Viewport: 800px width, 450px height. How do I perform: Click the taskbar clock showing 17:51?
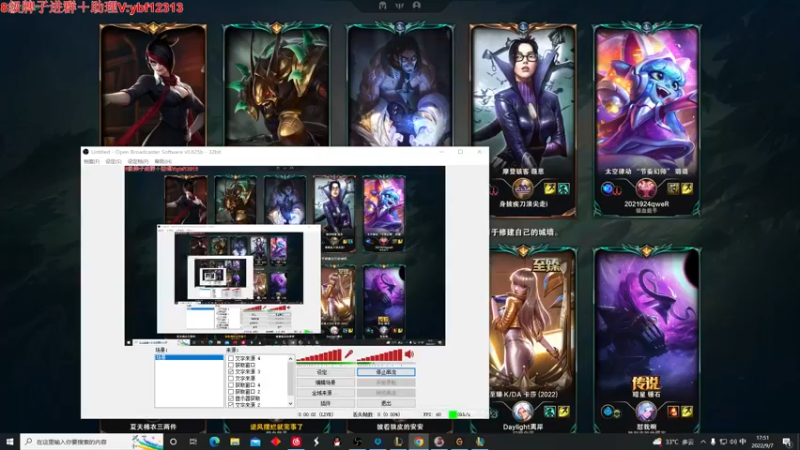click(x=762, y=442)
